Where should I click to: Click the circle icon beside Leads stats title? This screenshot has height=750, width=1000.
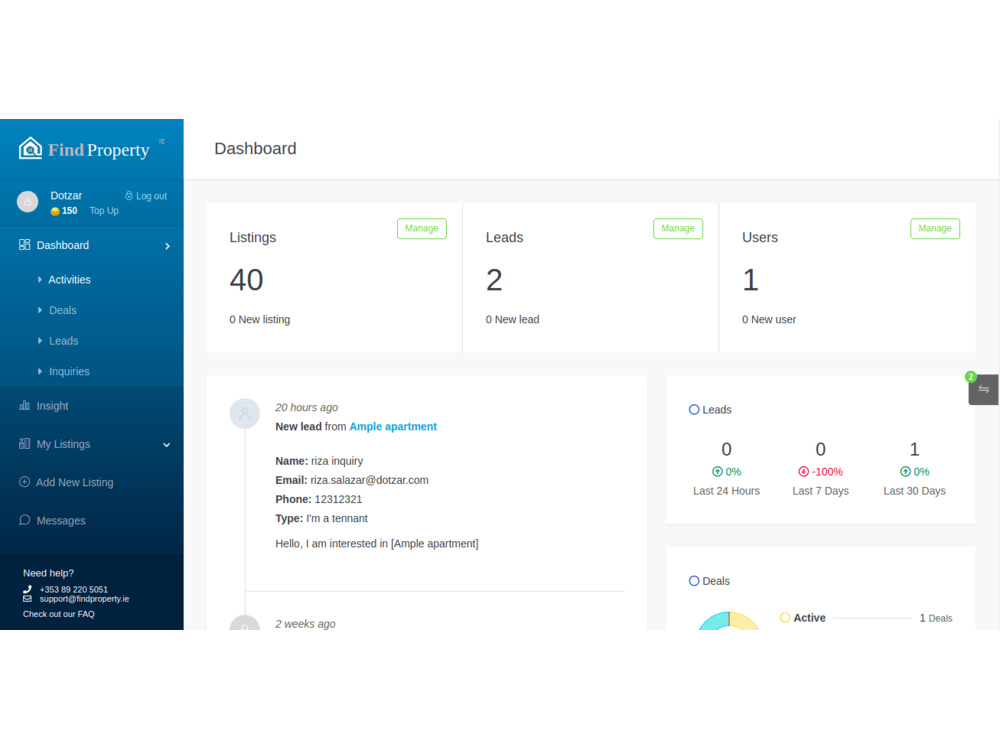click(x=694, y=409)
